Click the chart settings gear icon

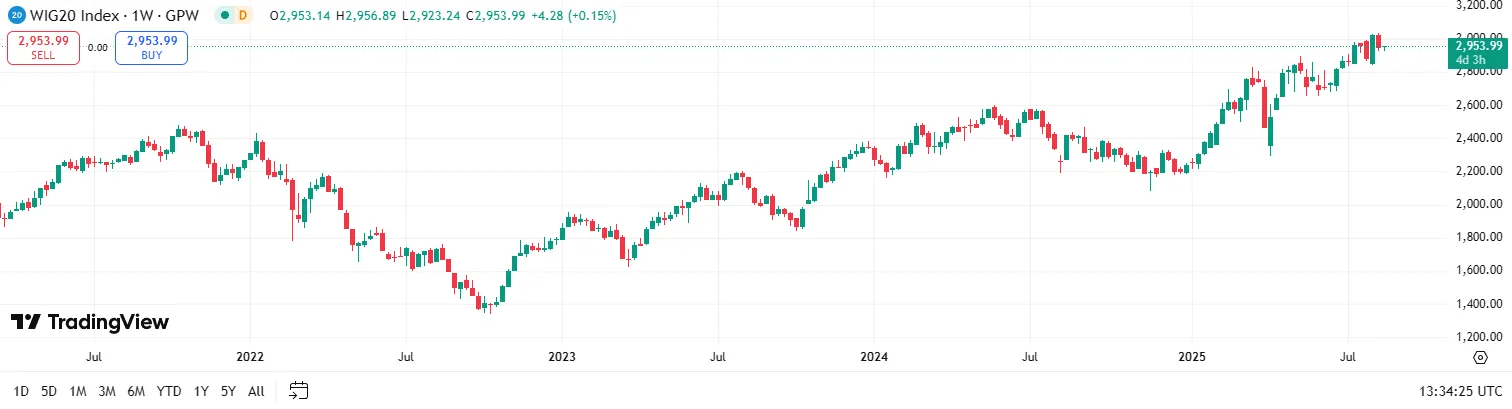pyautogui.click(x=1480, y=357)
